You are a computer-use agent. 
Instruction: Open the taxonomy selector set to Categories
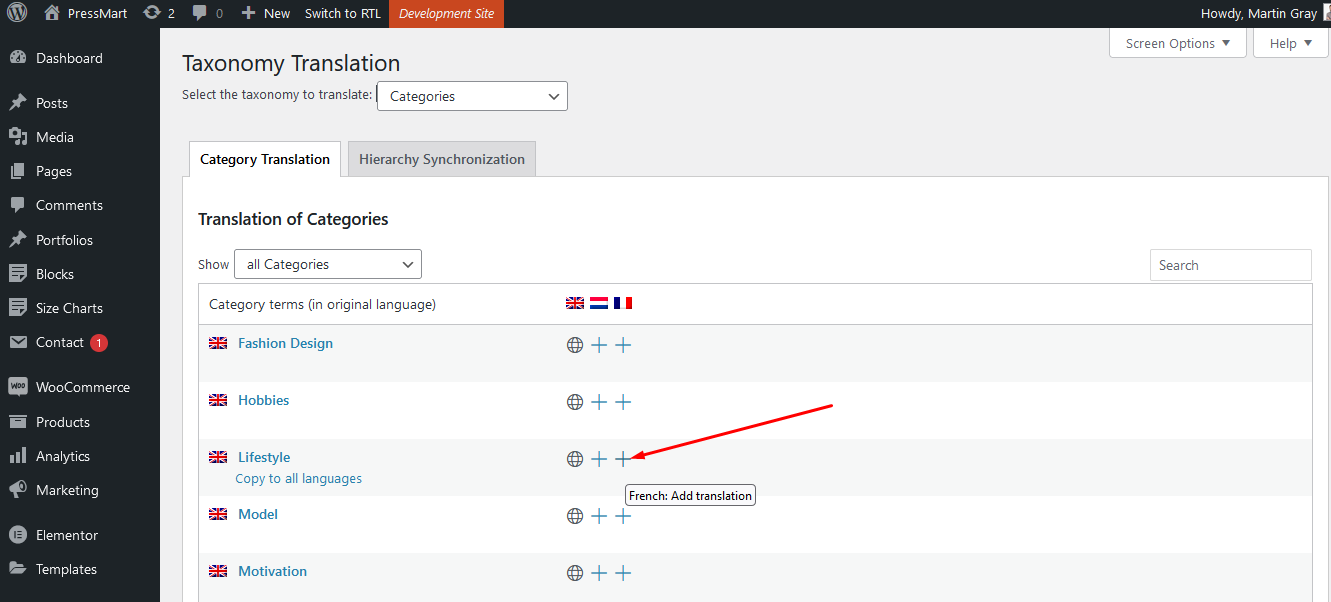[472, 96]
